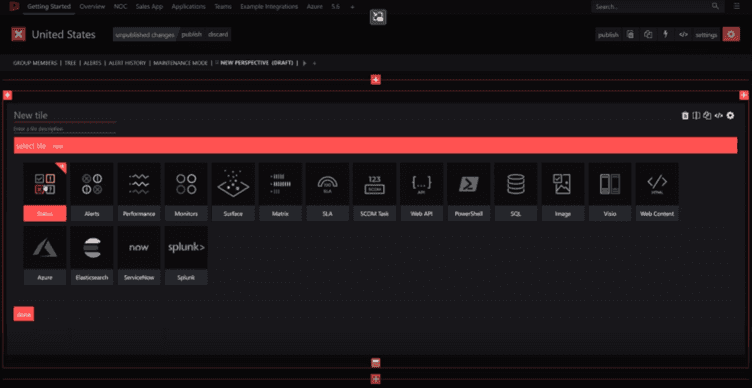Open the Teams nav item
752x388 pixels.
(x=223, y=7)
